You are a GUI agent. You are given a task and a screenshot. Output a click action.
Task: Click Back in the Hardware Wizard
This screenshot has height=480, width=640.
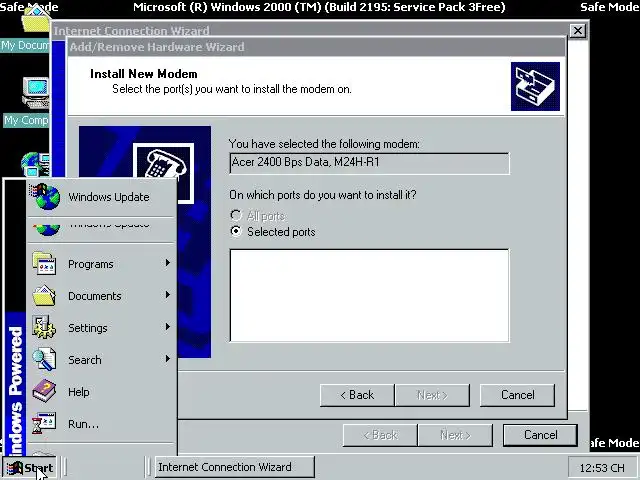tap(357, 395)
